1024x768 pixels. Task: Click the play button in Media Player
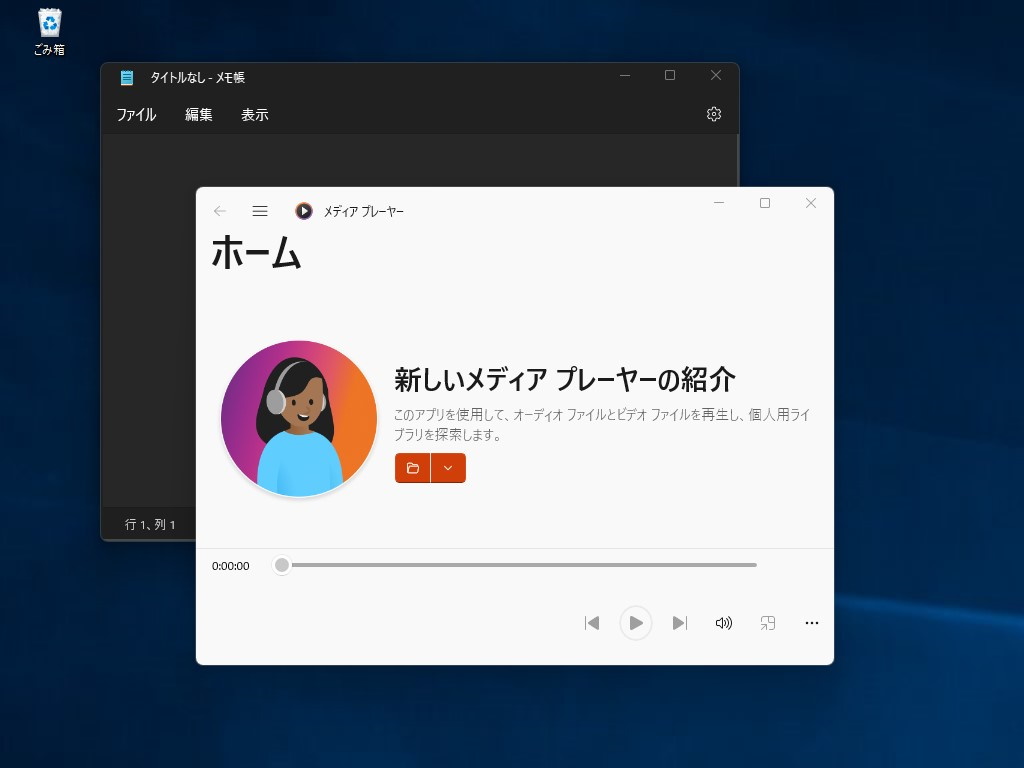point(636,622)
